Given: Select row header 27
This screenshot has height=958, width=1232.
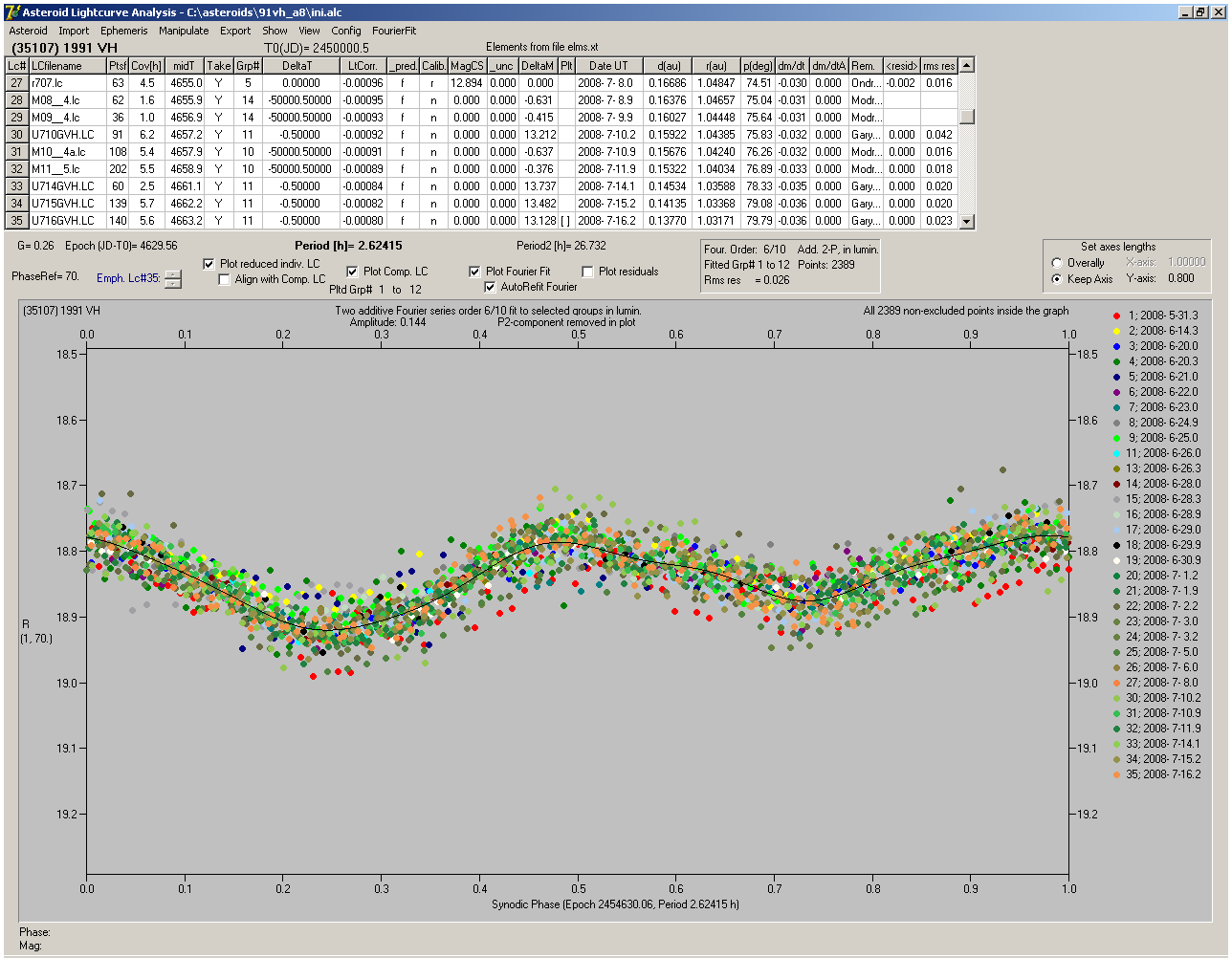Looking at the screenshot, I should (17, 83).
